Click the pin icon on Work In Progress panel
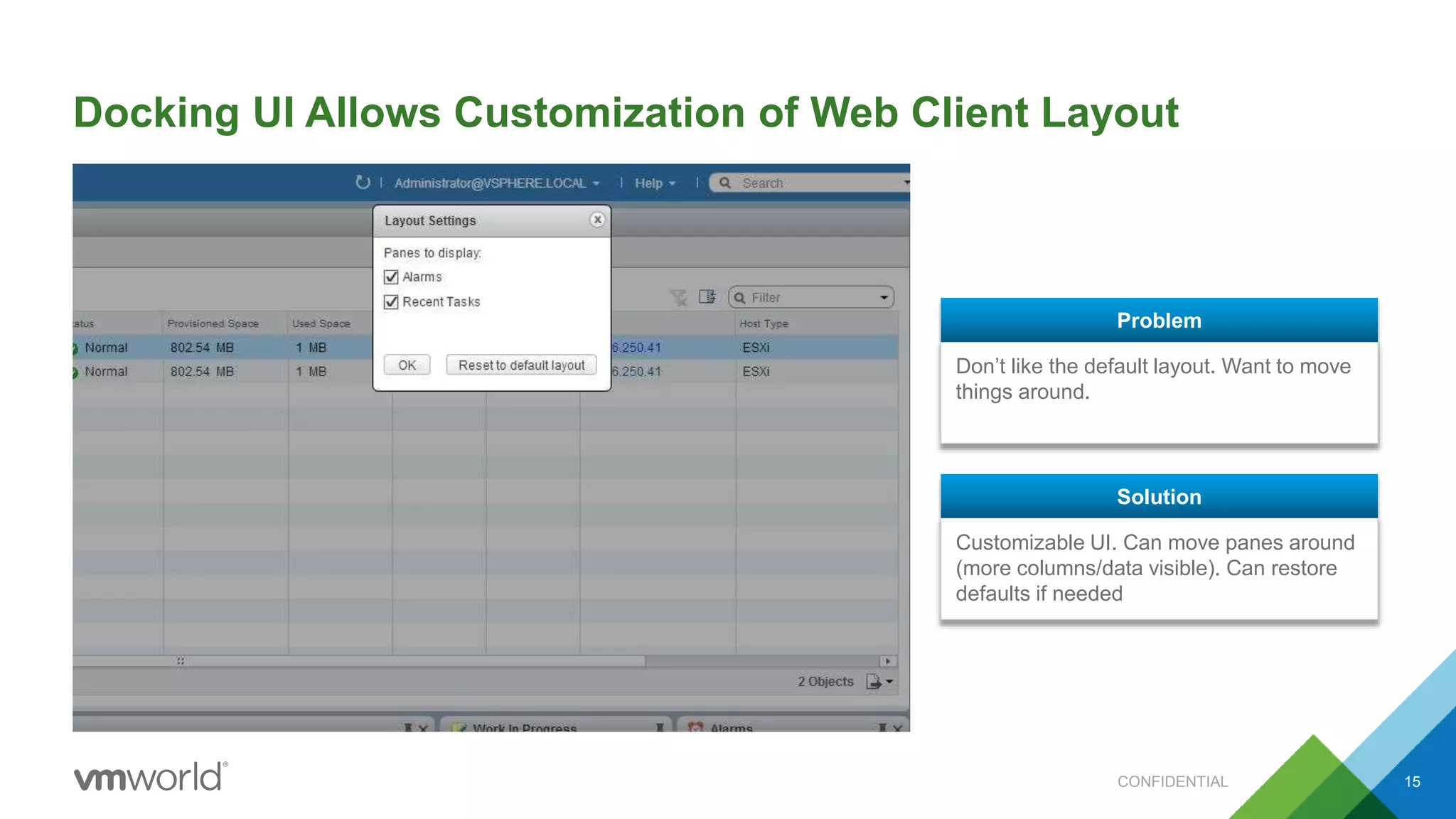The height and width of the screenshot is (819, 1456). [x=660, y=727]
